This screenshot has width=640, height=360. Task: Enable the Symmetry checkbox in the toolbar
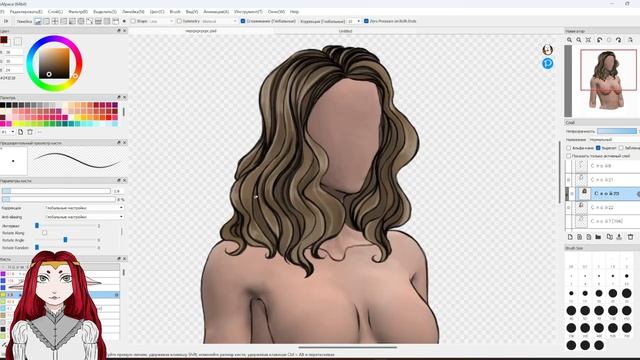[x=179, y=21]
